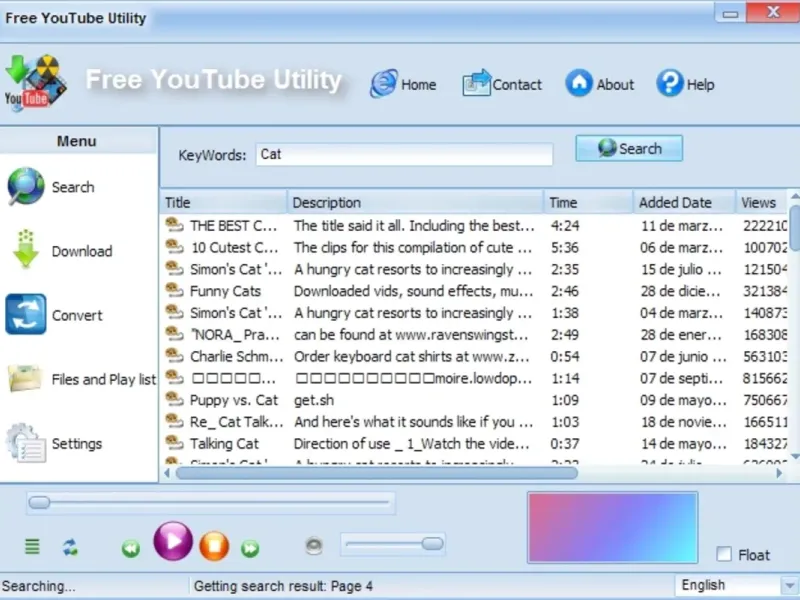Viewport: 800px width, 600px height.
Task: Click the 'get.sh' description cell
Action: (314, 400)
